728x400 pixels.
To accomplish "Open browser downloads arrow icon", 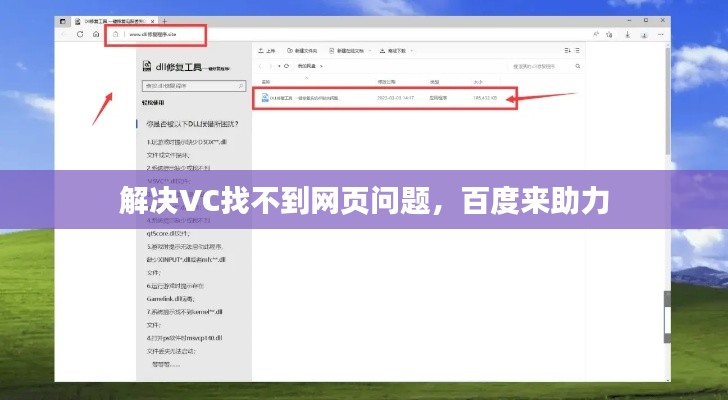I will click(x=627, y=34).
